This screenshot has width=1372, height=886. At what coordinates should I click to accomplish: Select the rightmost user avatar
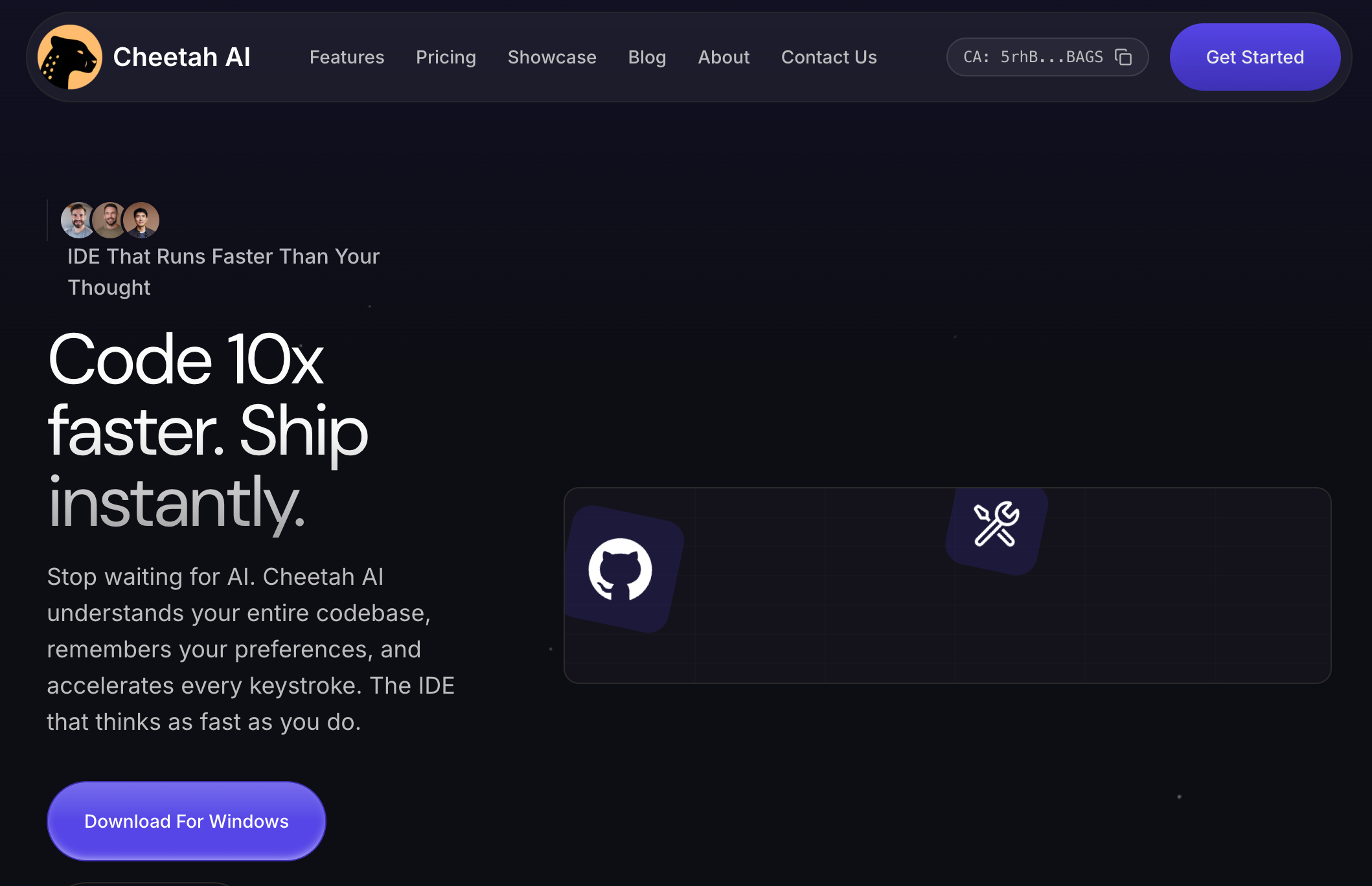[x=141, y=220]
